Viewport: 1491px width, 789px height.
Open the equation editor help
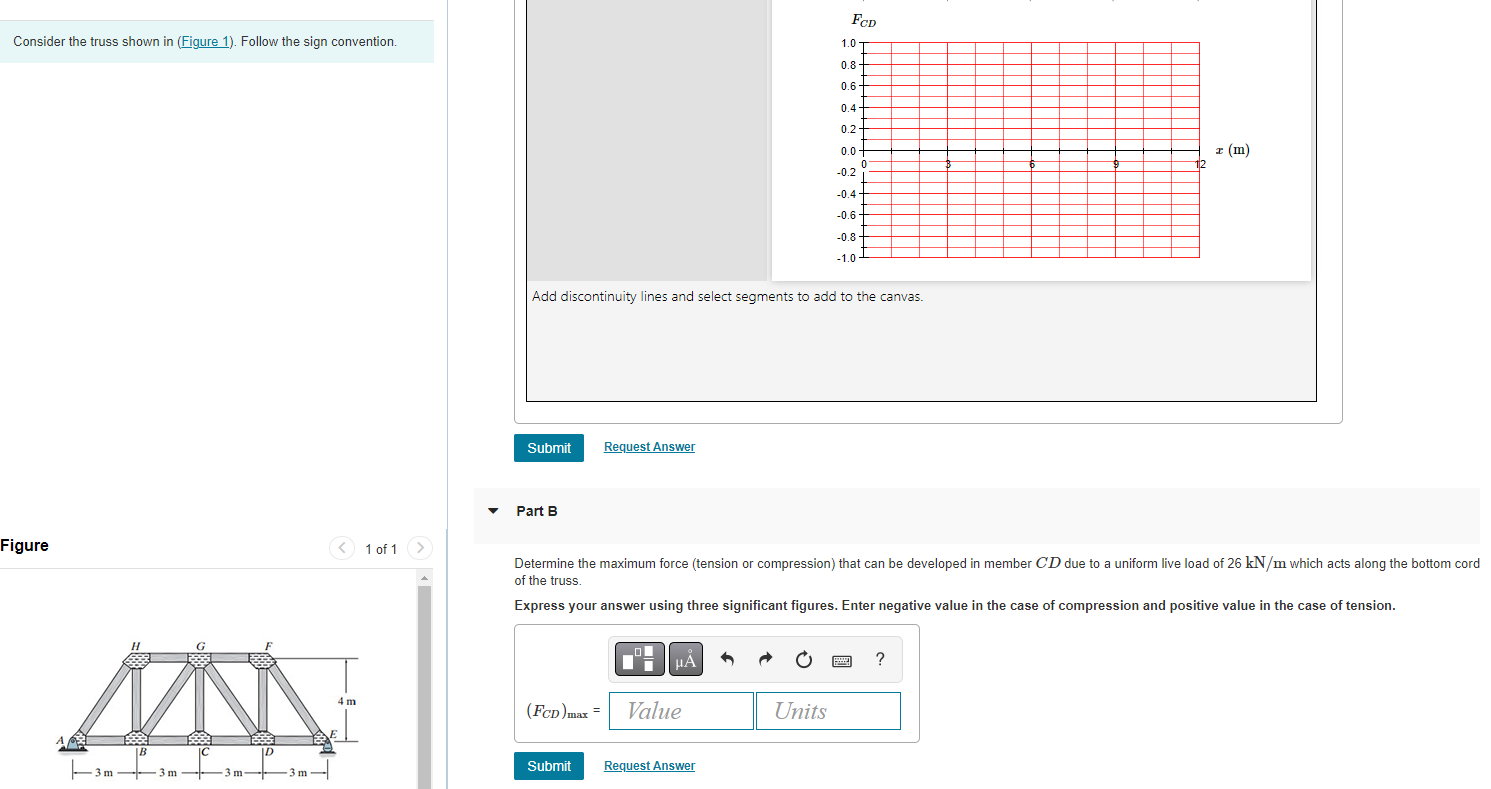pyautogui.click(x=879, y=659)
